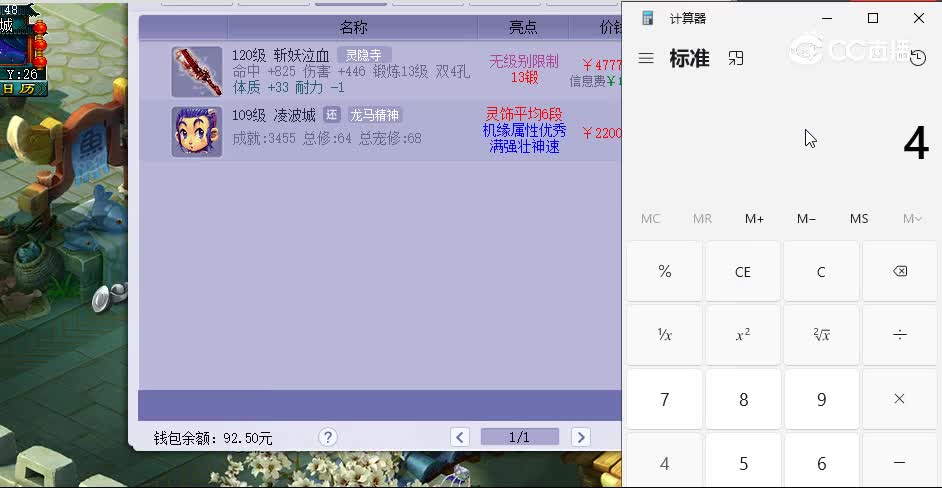Minimize the calculator window
The image size is (942, 488).
point(827,18)
